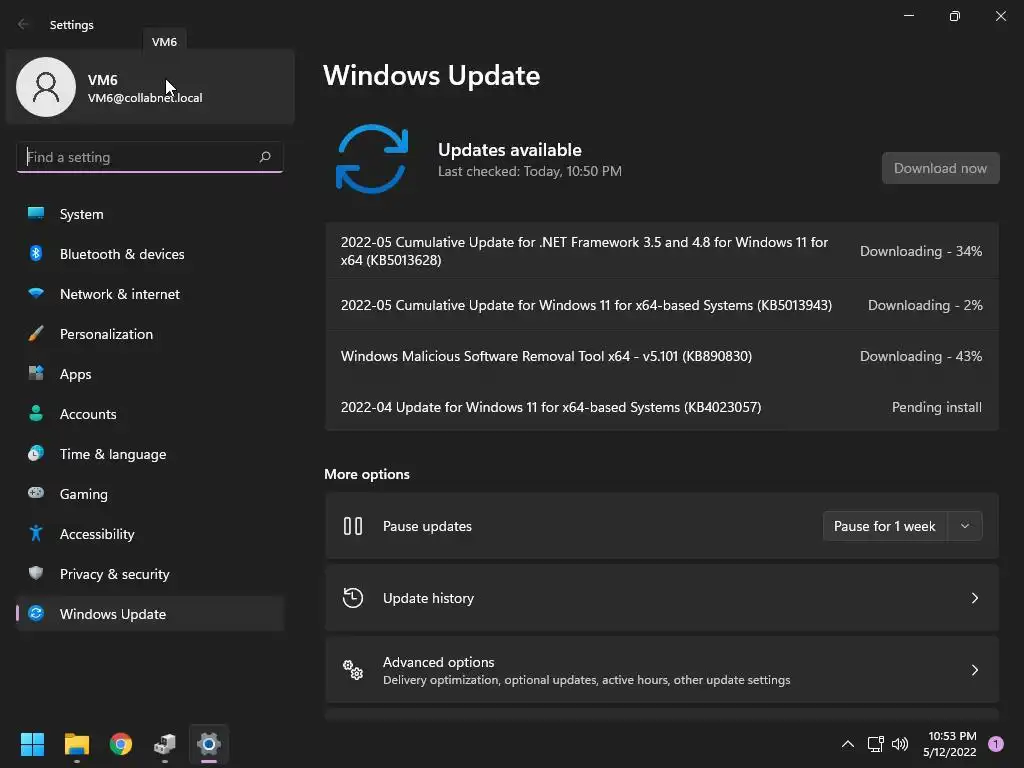Click the large blue update sync arrows
1024x768 pixels.
(x=372, y=159)
